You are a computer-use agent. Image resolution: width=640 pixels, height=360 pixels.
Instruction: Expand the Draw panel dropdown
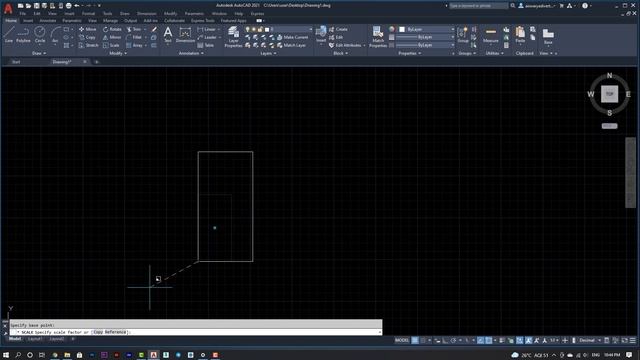39,53
